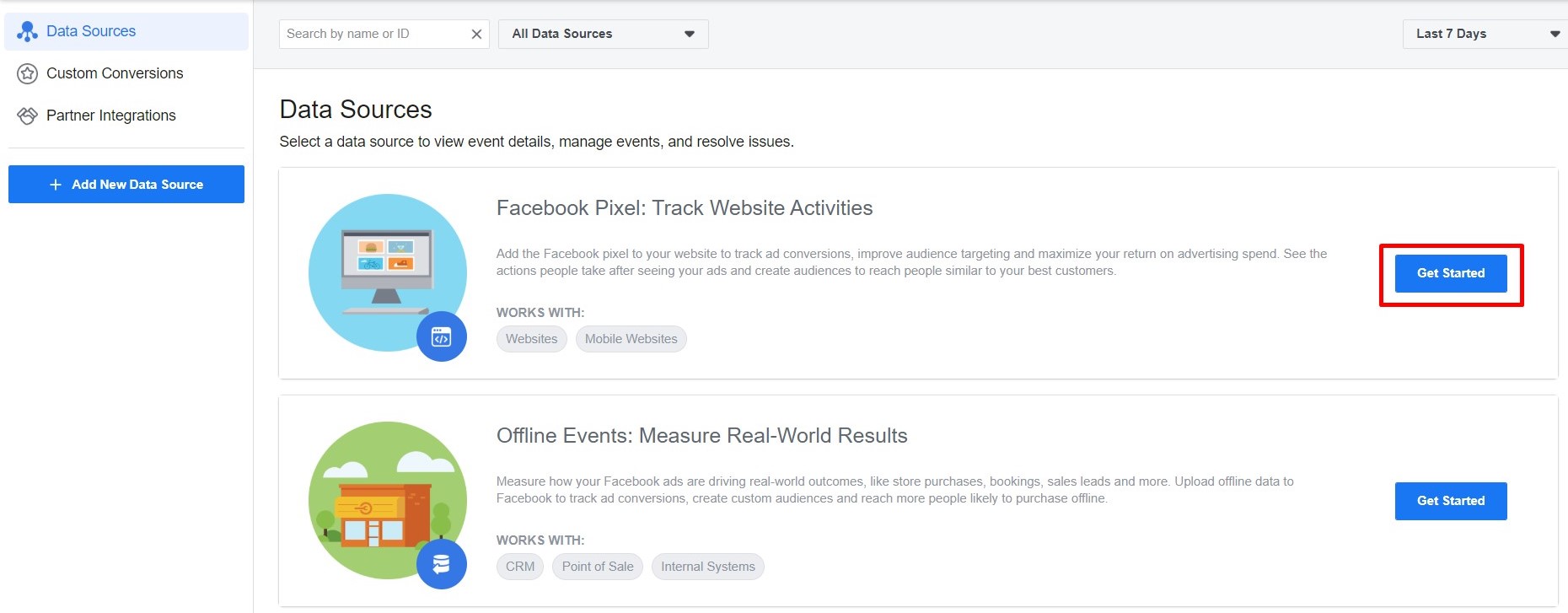Viewport: 1568px width, 613px height.
Task: Click the Mobile Websites tag
Action: (631, 339)
